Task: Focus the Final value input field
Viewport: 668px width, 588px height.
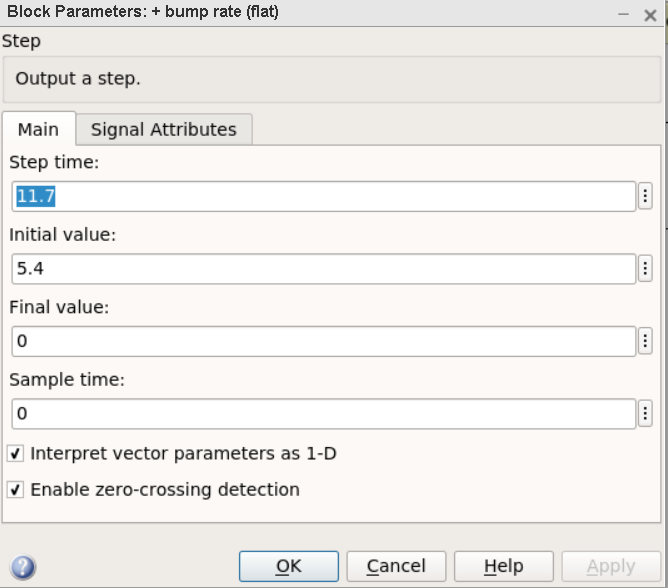Action: point(324,341)
